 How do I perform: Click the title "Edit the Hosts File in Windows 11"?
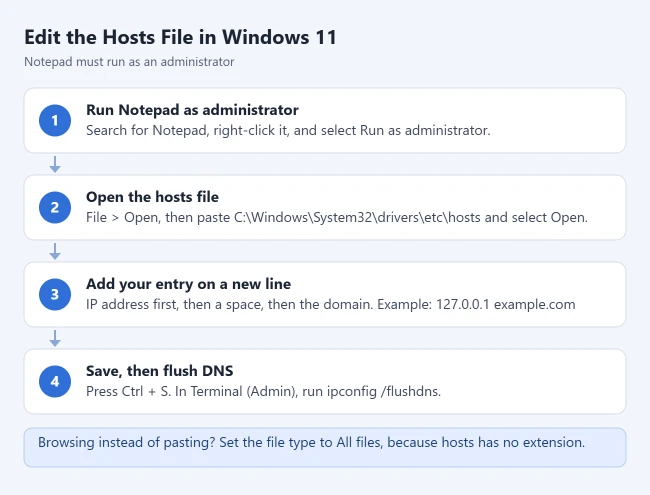click(180, 37)
